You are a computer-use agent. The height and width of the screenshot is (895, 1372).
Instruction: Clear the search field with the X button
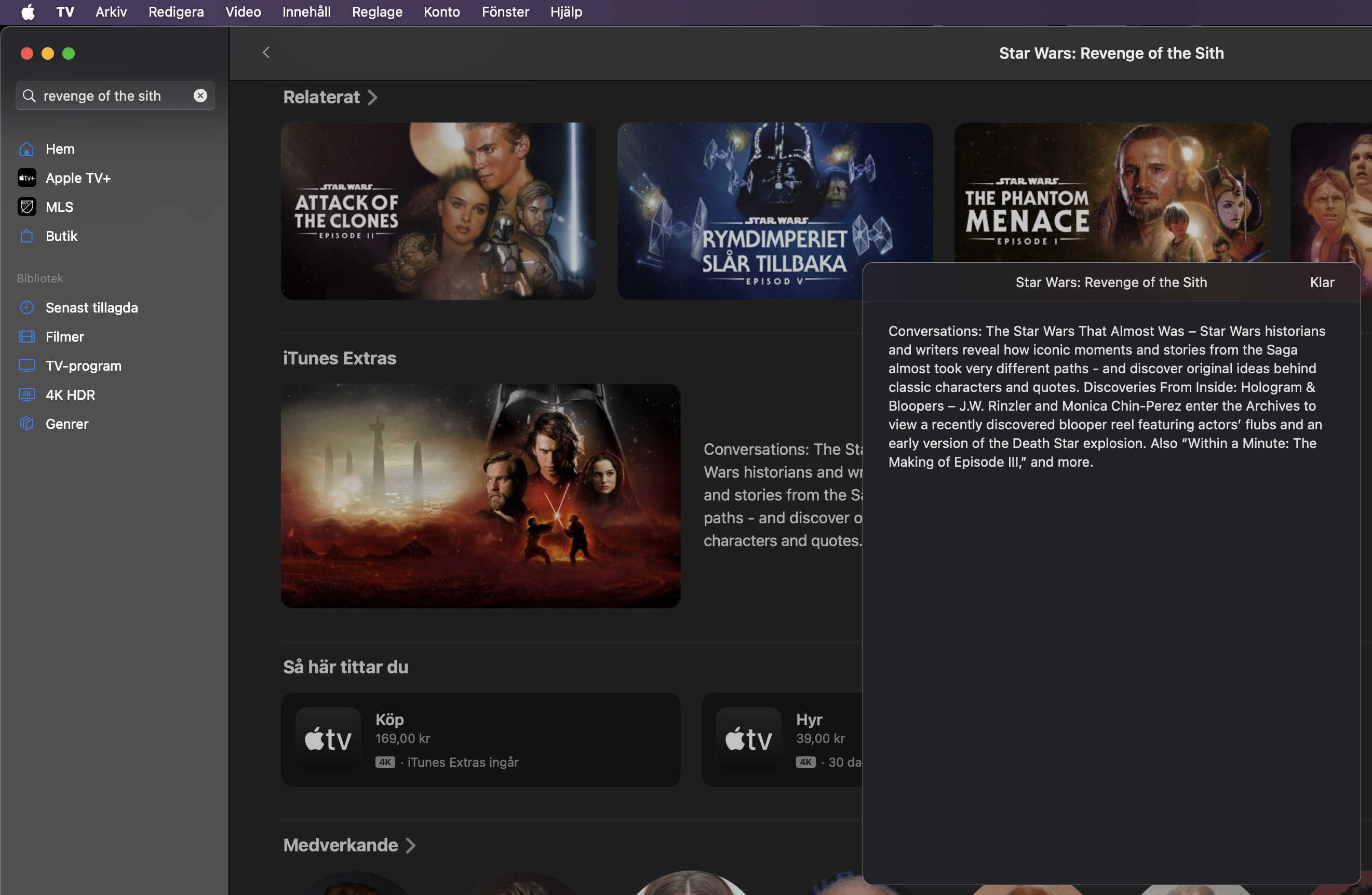(200, 96)
